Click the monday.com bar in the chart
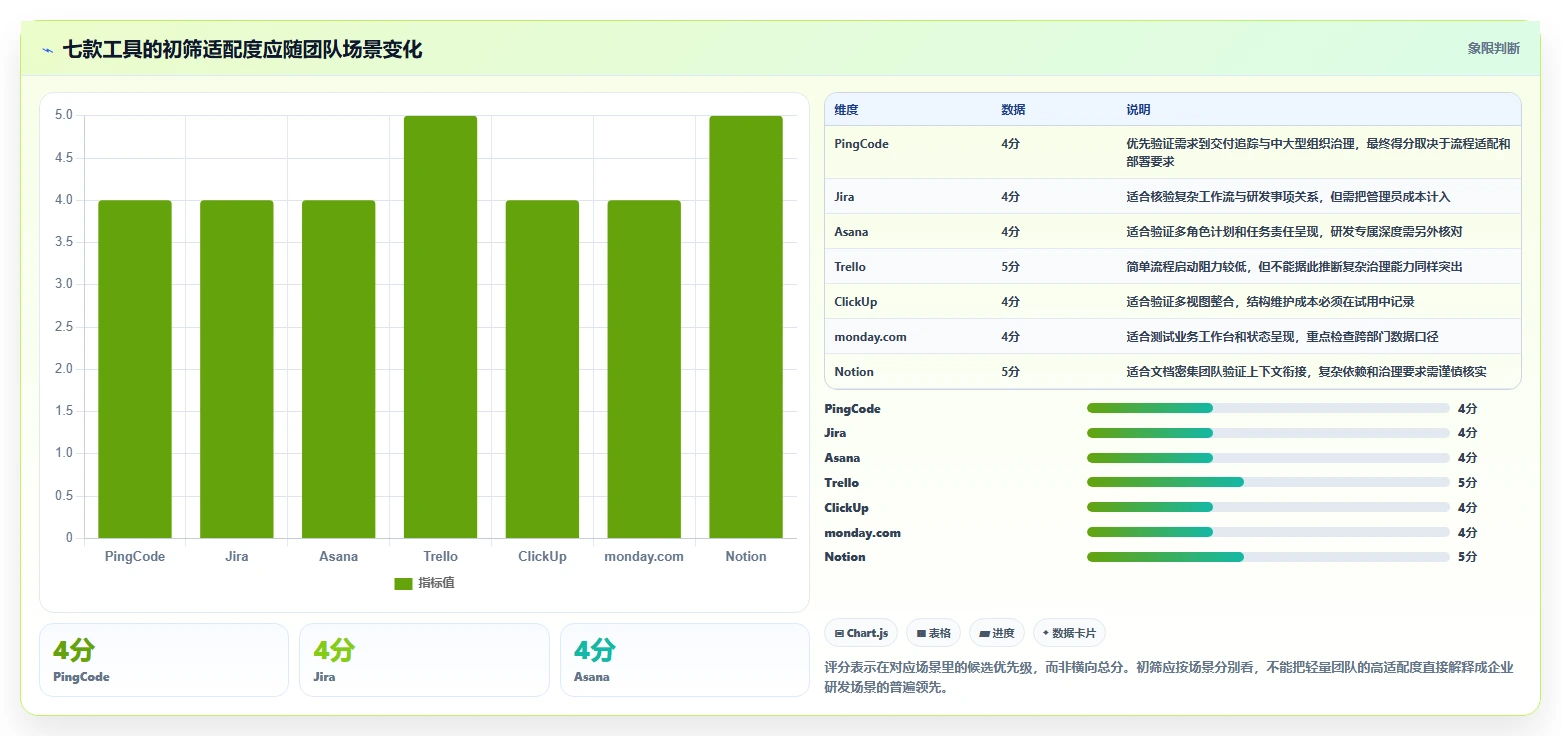 (644, 369)
